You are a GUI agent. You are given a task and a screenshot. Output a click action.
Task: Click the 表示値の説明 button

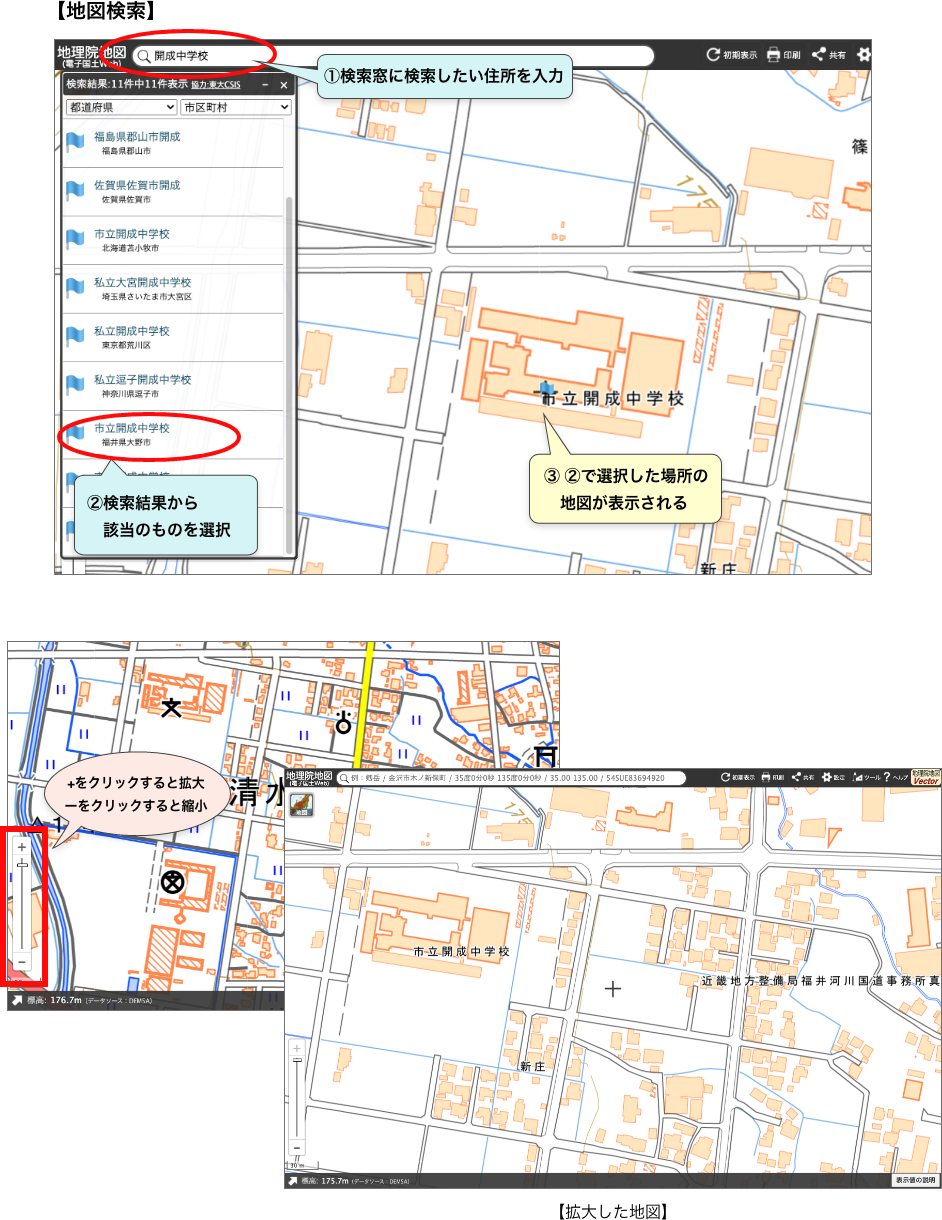point(915,1180)
